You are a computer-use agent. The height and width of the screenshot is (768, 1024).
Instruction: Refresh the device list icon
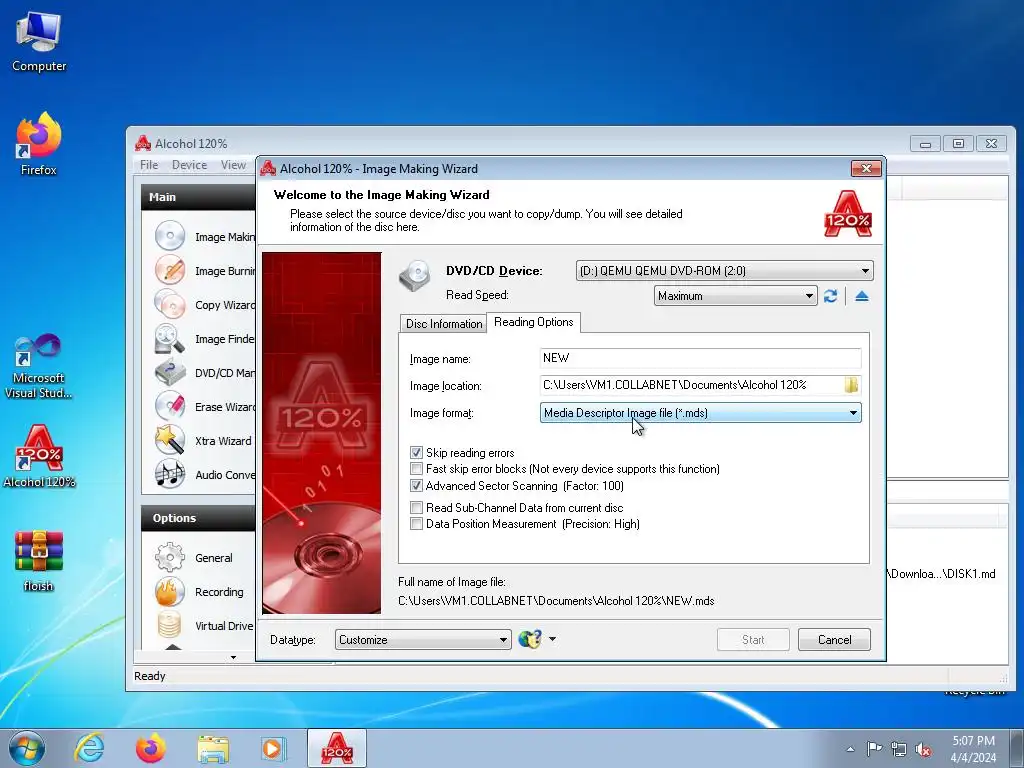(830, 296)
